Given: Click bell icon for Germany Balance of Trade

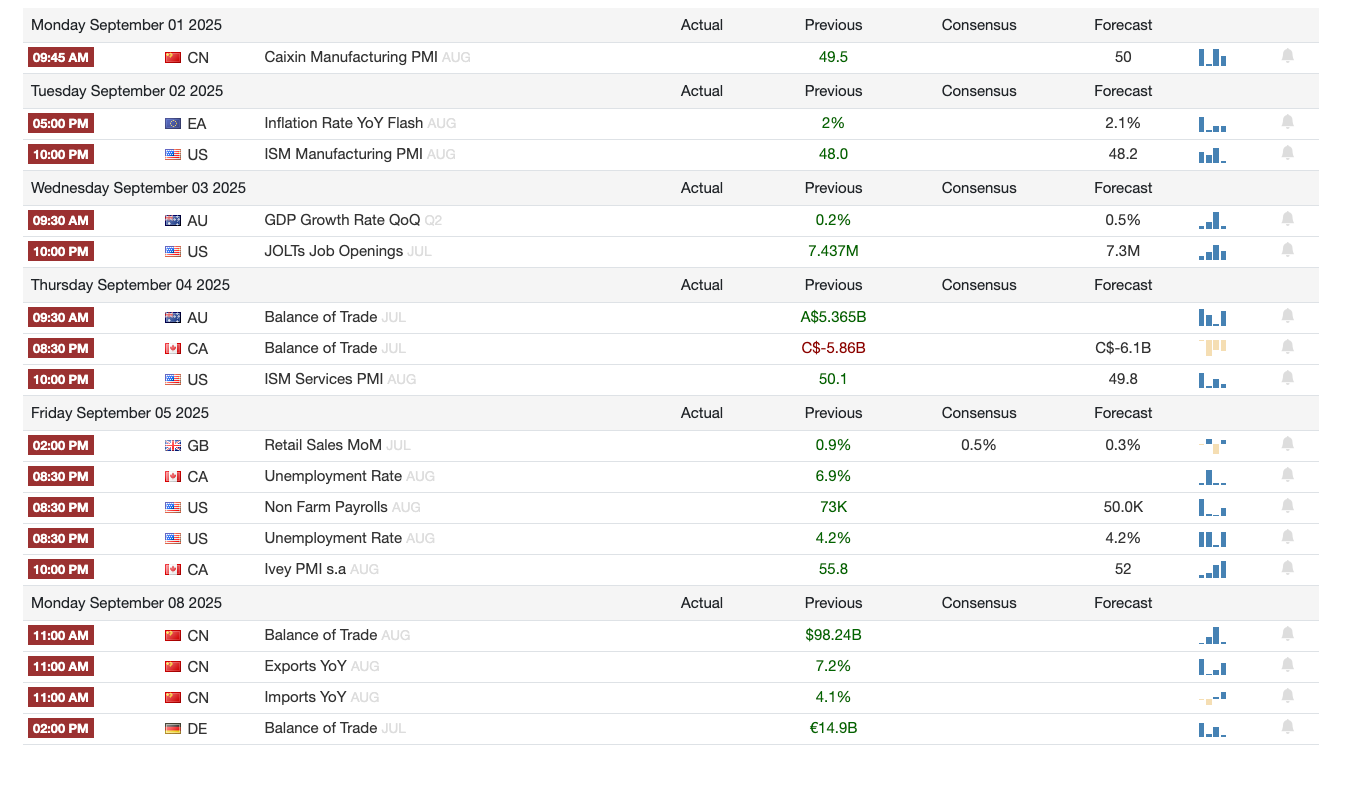Looking at the screenshot, I should 1287,727.
